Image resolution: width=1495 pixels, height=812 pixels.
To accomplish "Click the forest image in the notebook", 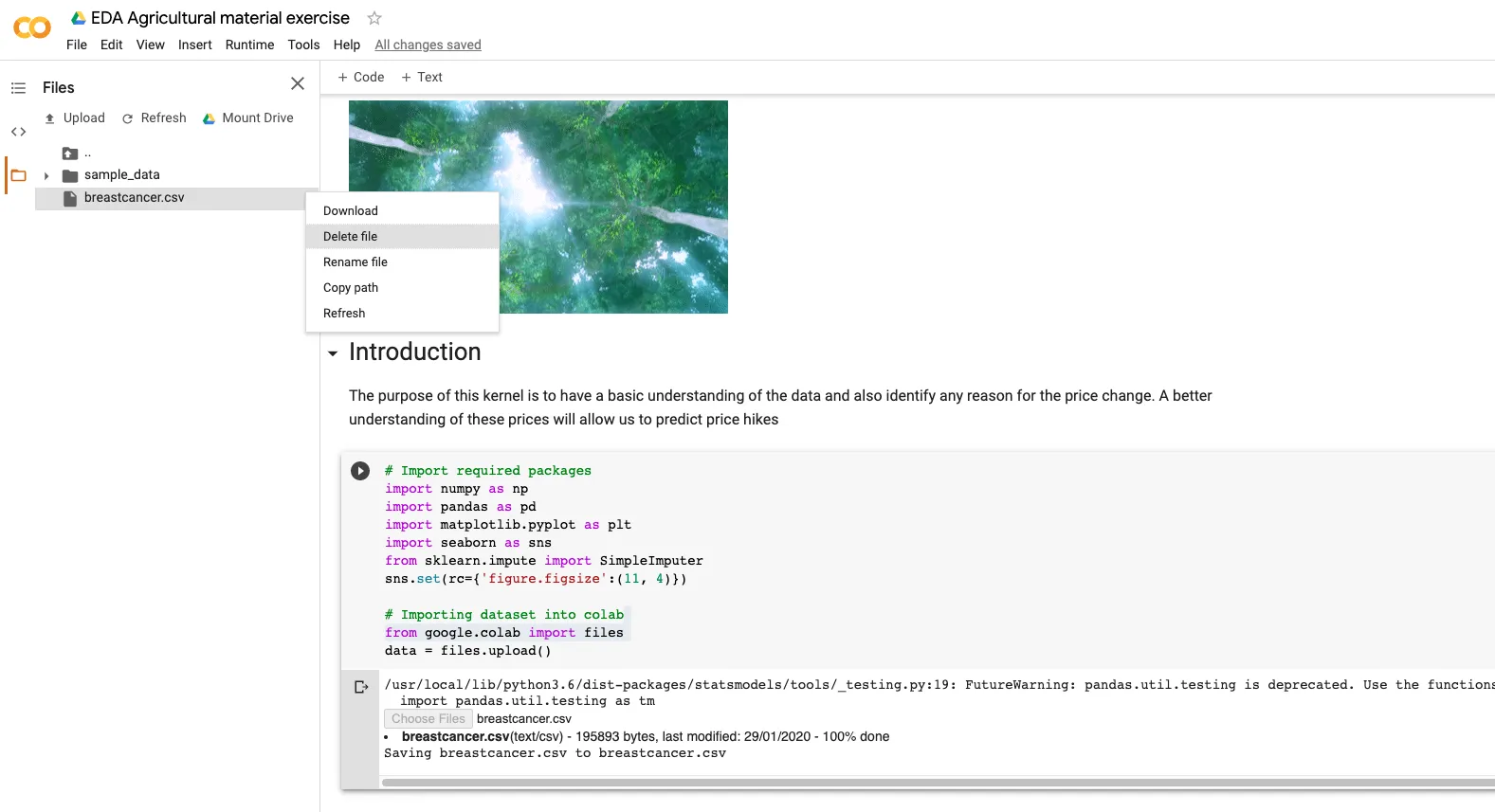I will 538,207.
